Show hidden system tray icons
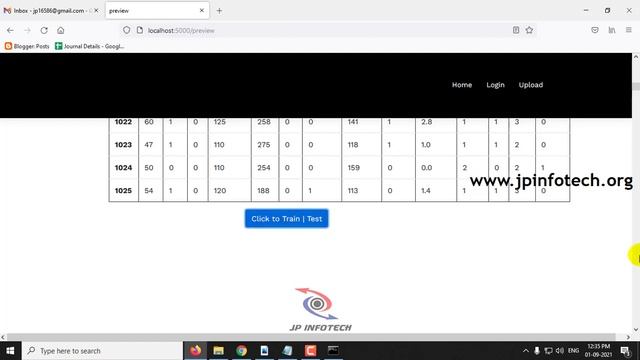 [526, 351]
